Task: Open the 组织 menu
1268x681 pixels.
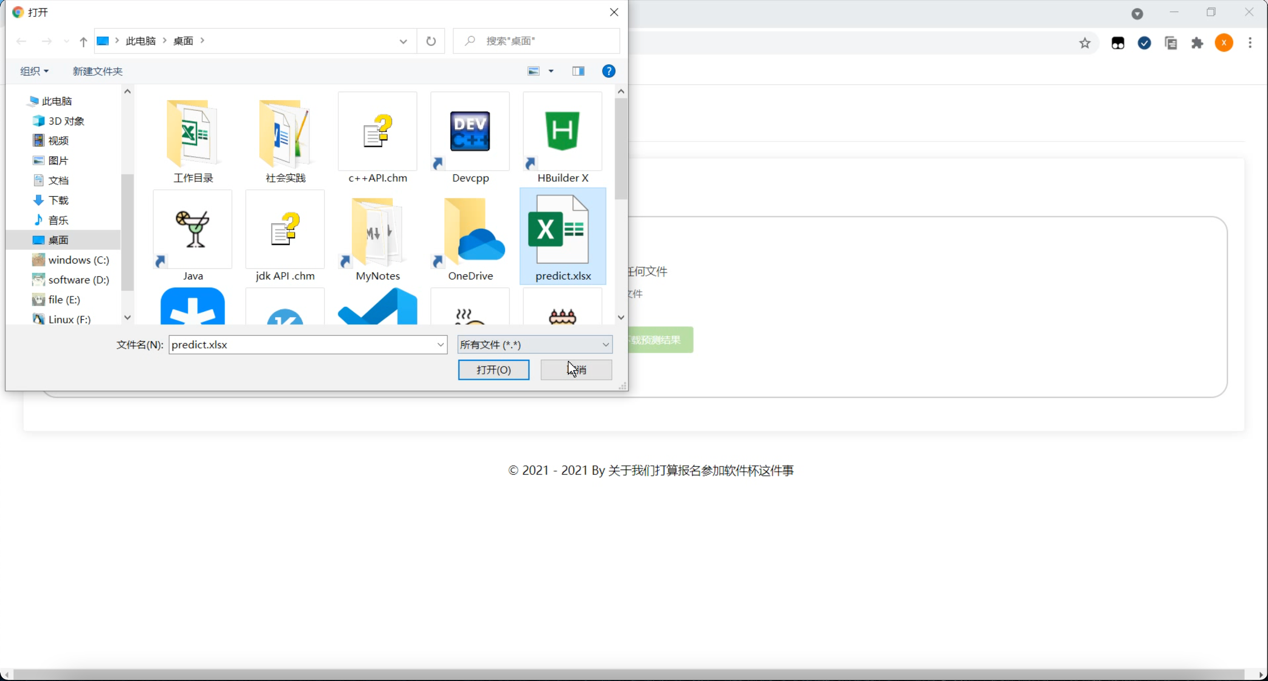Action: pos(34,71)
